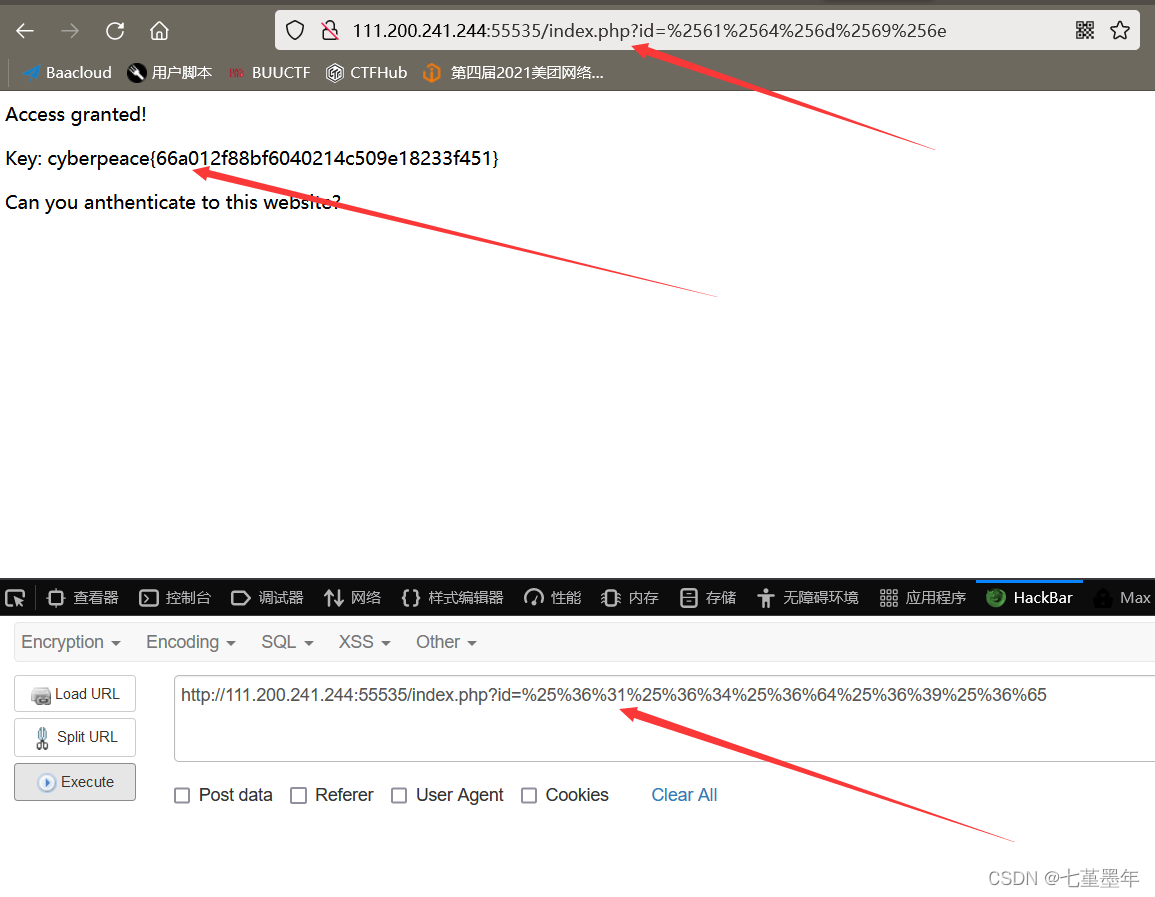Switch to the 控制台 console tab

pyautogui.click(x=175, y=597)
